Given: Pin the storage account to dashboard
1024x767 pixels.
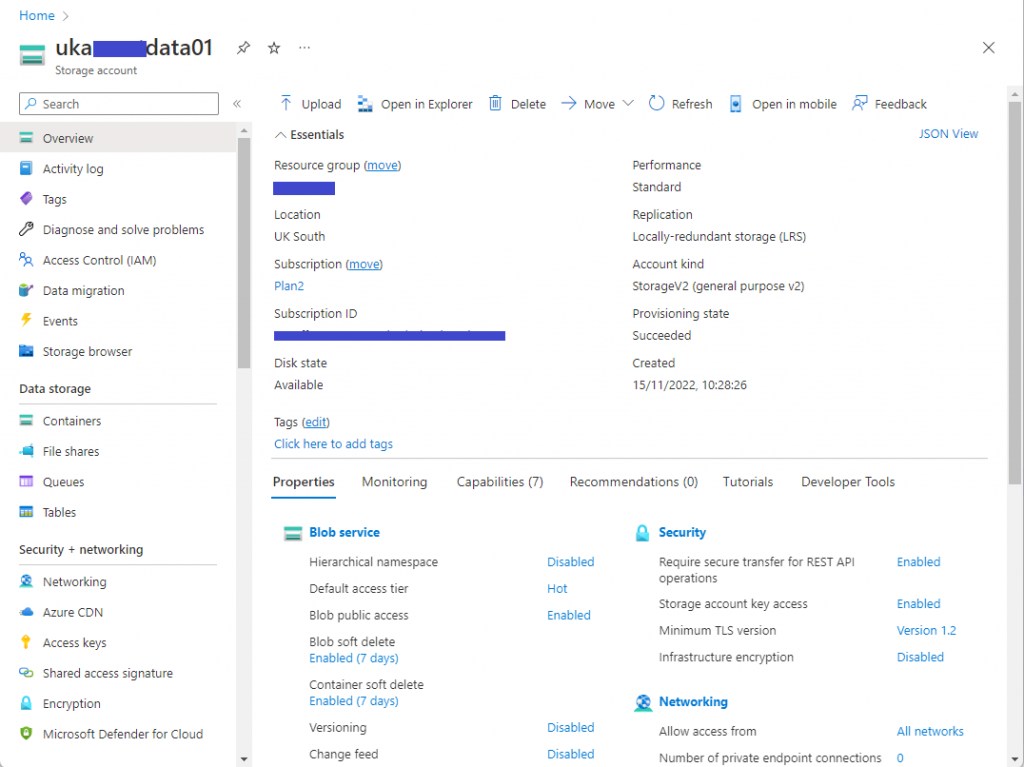Looking at the screenshot, I should click(243, 47).
